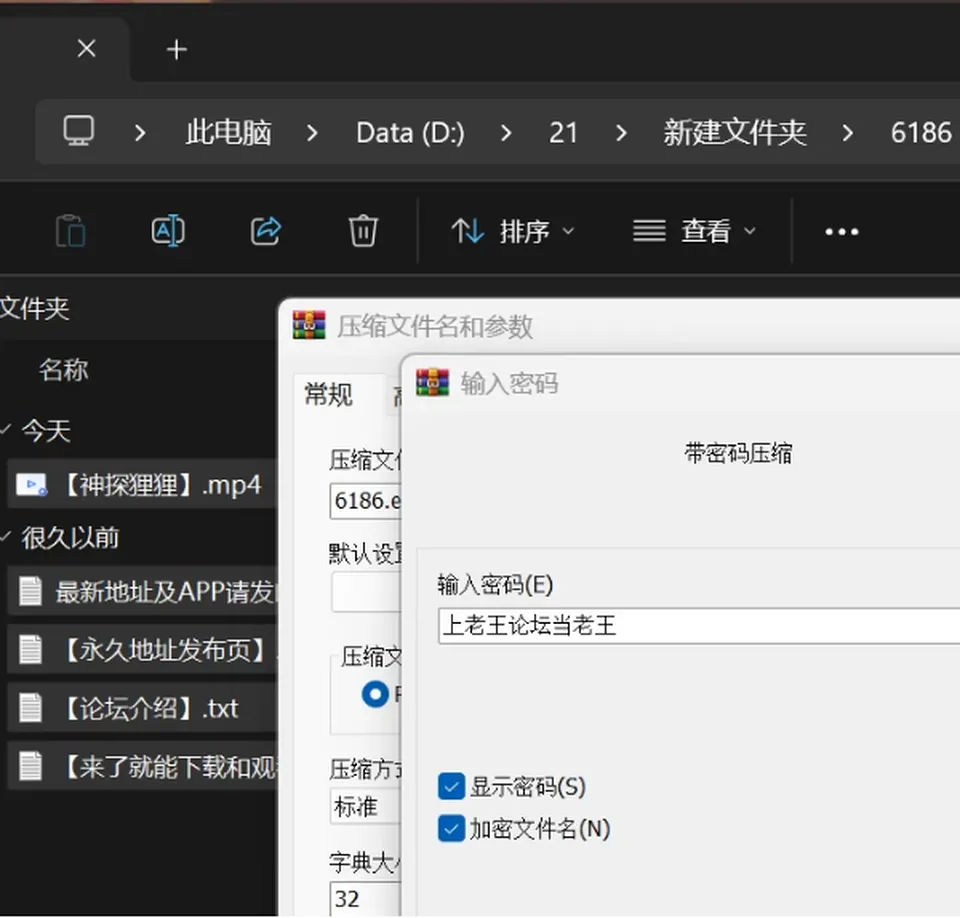The image size is (960, 918).
Task: Click the share icon in Explorer toolbar
Action: click(x=266, y=231)
